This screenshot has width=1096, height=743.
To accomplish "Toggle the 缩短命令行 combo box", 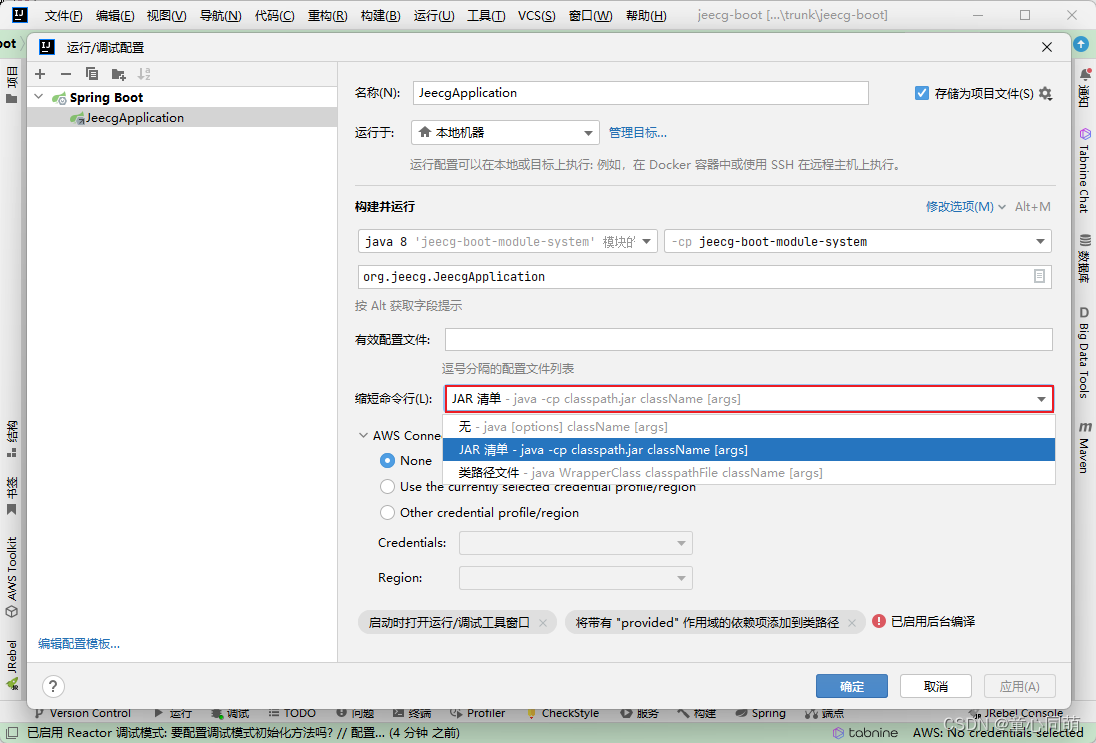I will 749,398.
